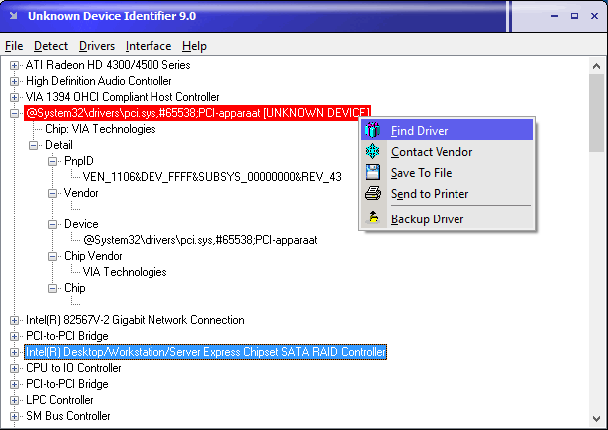
Task: Select the PnpID label
Action: (x=79, y=161)
